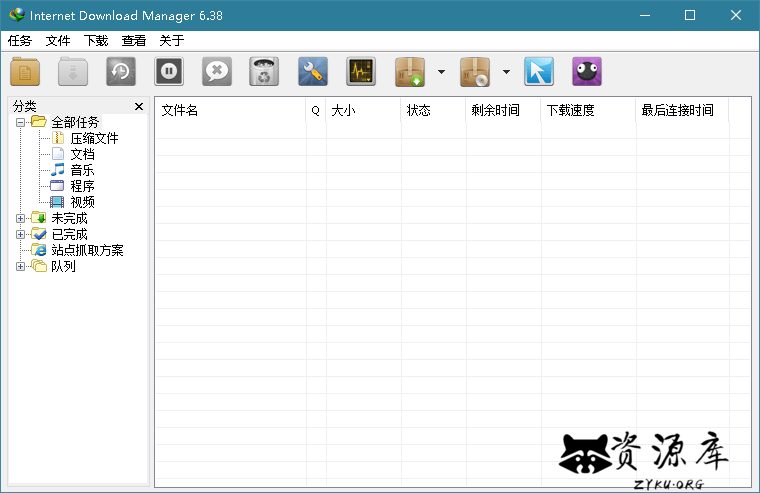The height and width of the screenshot is (493, 760).
Task: Click the program window category icon
Action: click(x=57, y=186)
